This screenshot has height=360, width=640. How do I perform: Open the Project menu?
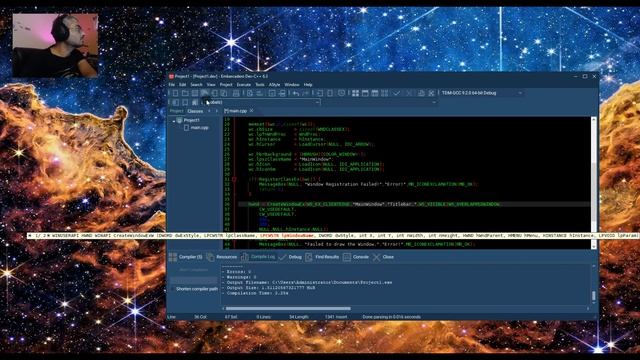[226, 85]
